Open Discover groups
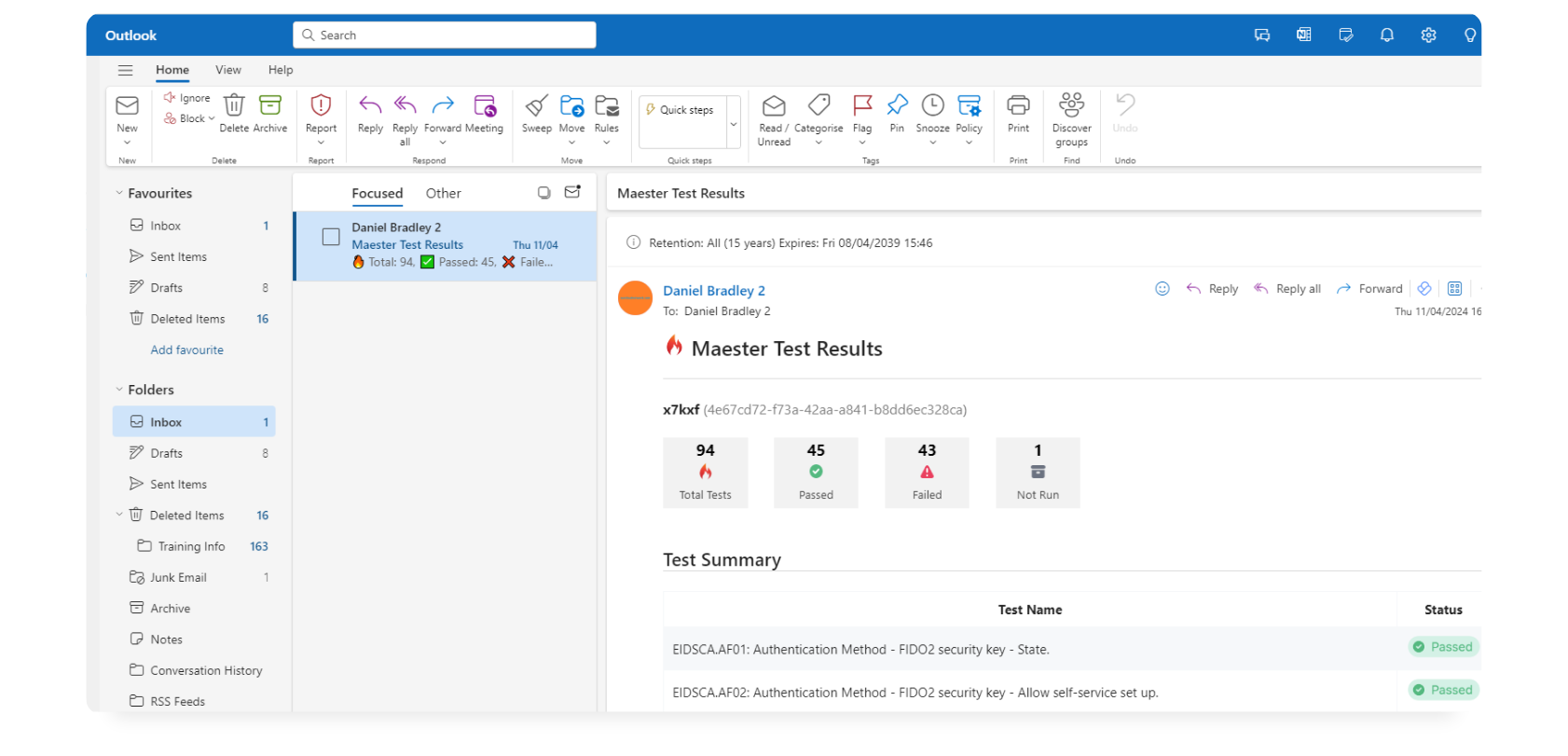The image size is (1568, 756). point(1071,106)
